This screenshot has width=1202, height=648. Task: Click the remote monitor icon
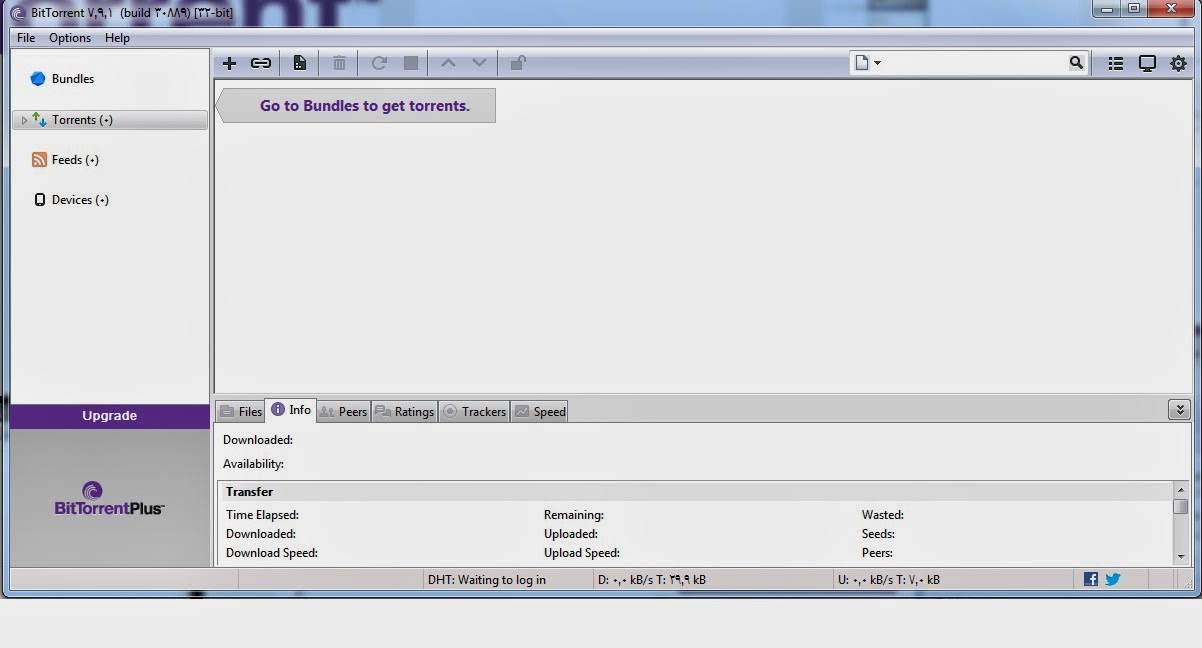[1147, 63]
